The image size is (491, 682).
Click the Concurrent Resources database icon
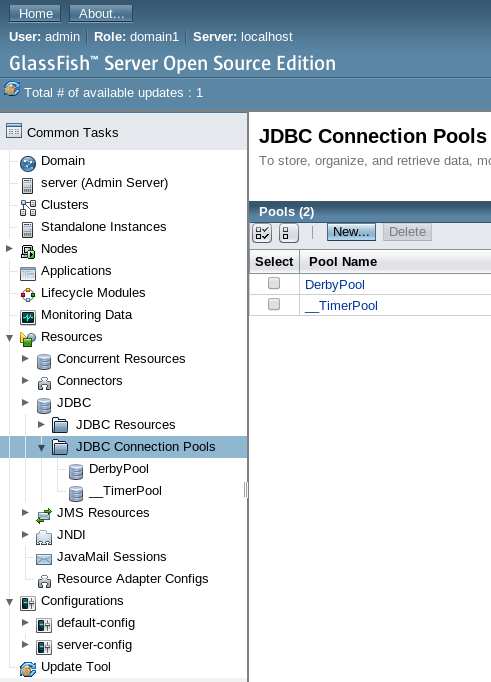[44, 361]
